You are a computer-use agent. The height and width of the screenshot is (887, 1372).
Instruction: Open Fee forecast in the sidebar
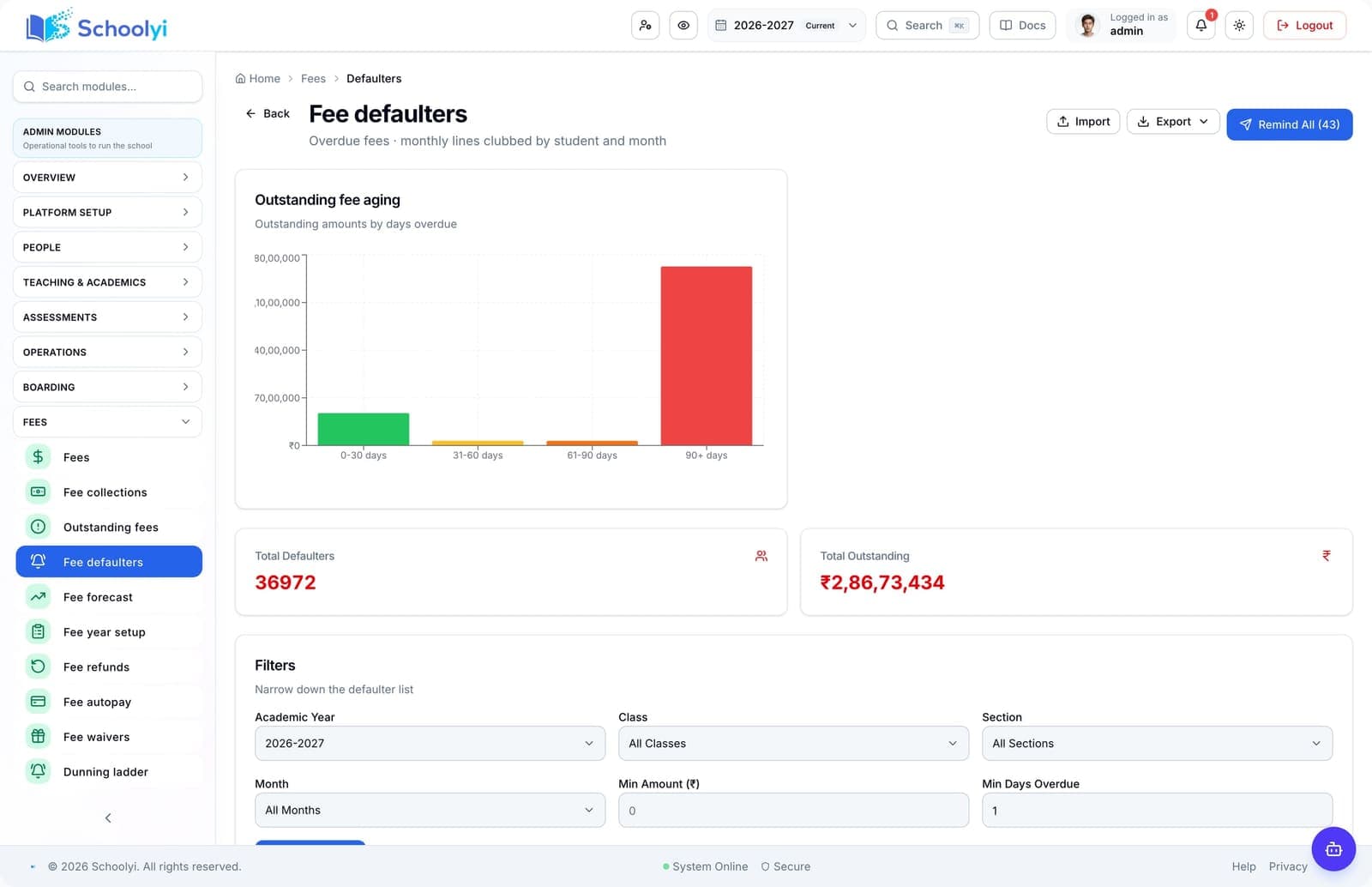pyautogui.click(x=109, y=597)
